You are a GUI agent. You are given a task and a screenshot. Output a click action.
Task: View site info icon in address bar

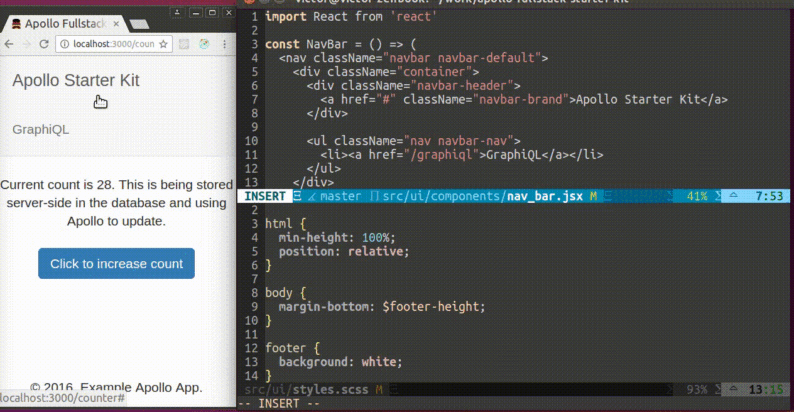click(66, 44)
